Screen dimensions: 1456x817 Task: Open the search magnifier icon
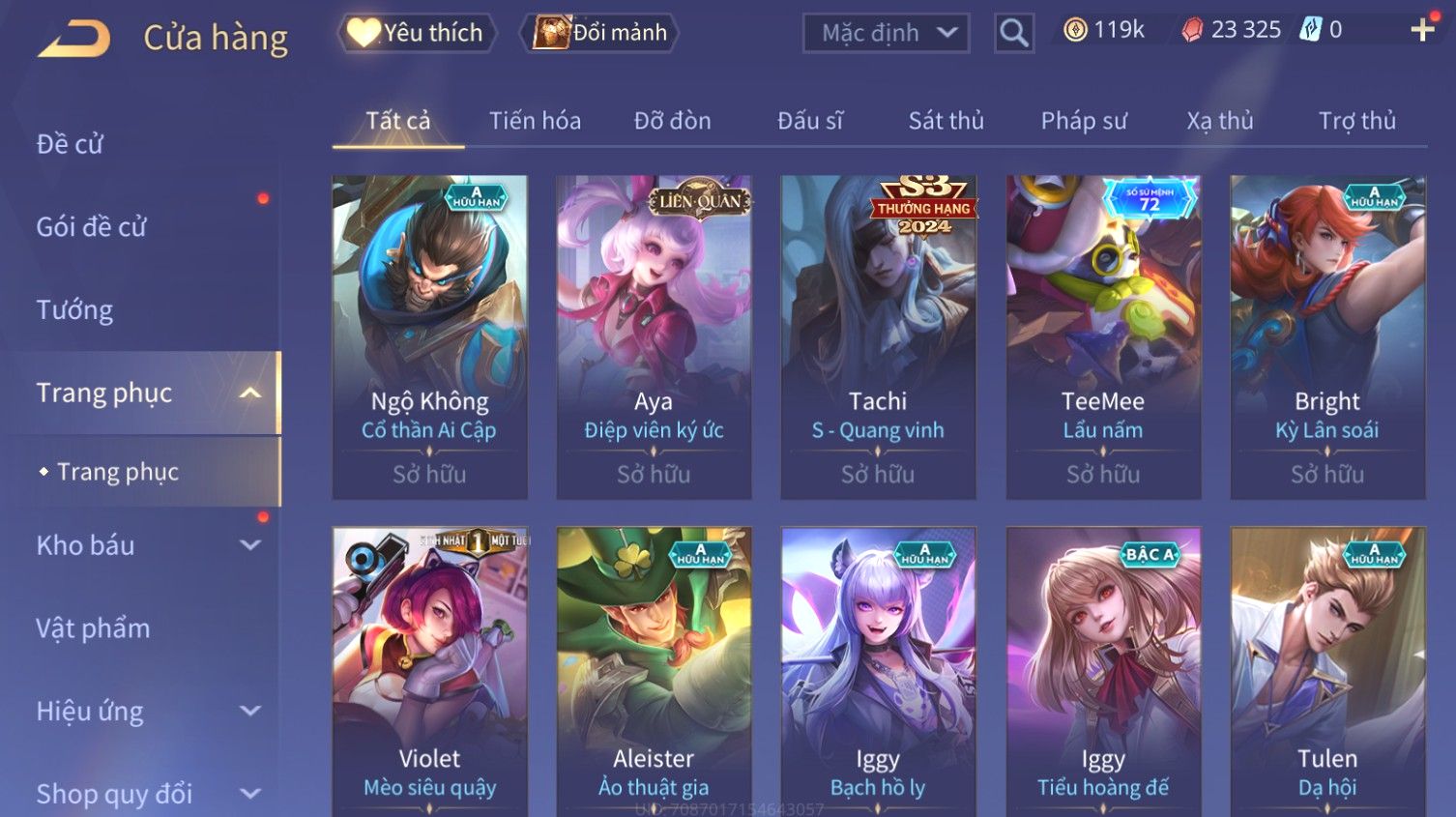click(x=1014, y=33)
